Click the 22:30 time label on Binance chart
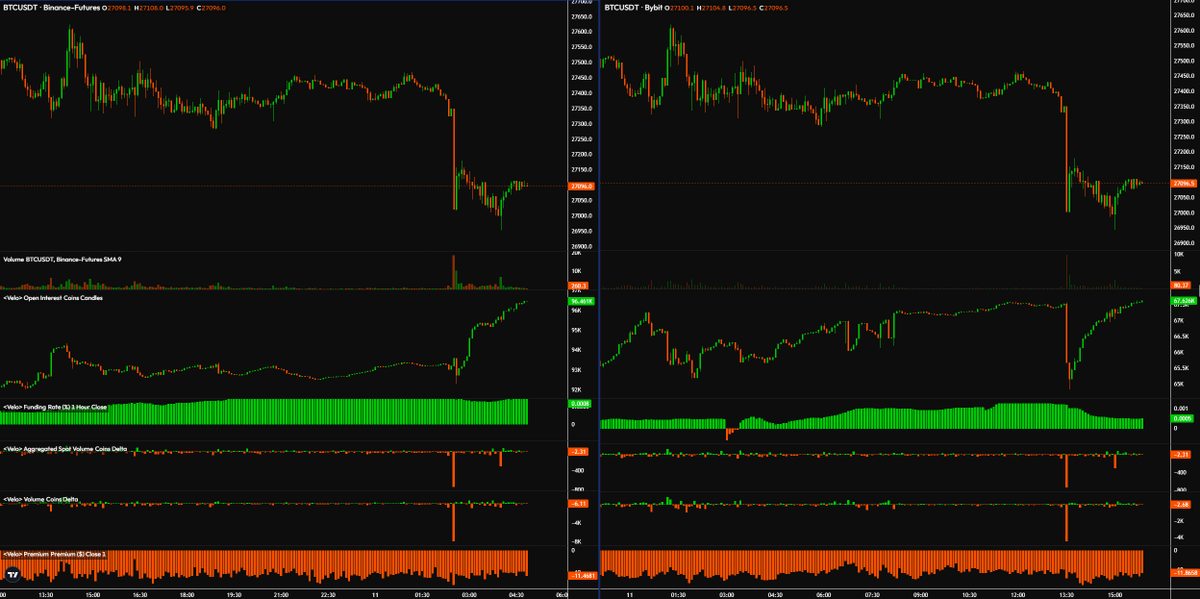Image resolution: width=1200 pixels, height=599 pixels. [329, 593]
